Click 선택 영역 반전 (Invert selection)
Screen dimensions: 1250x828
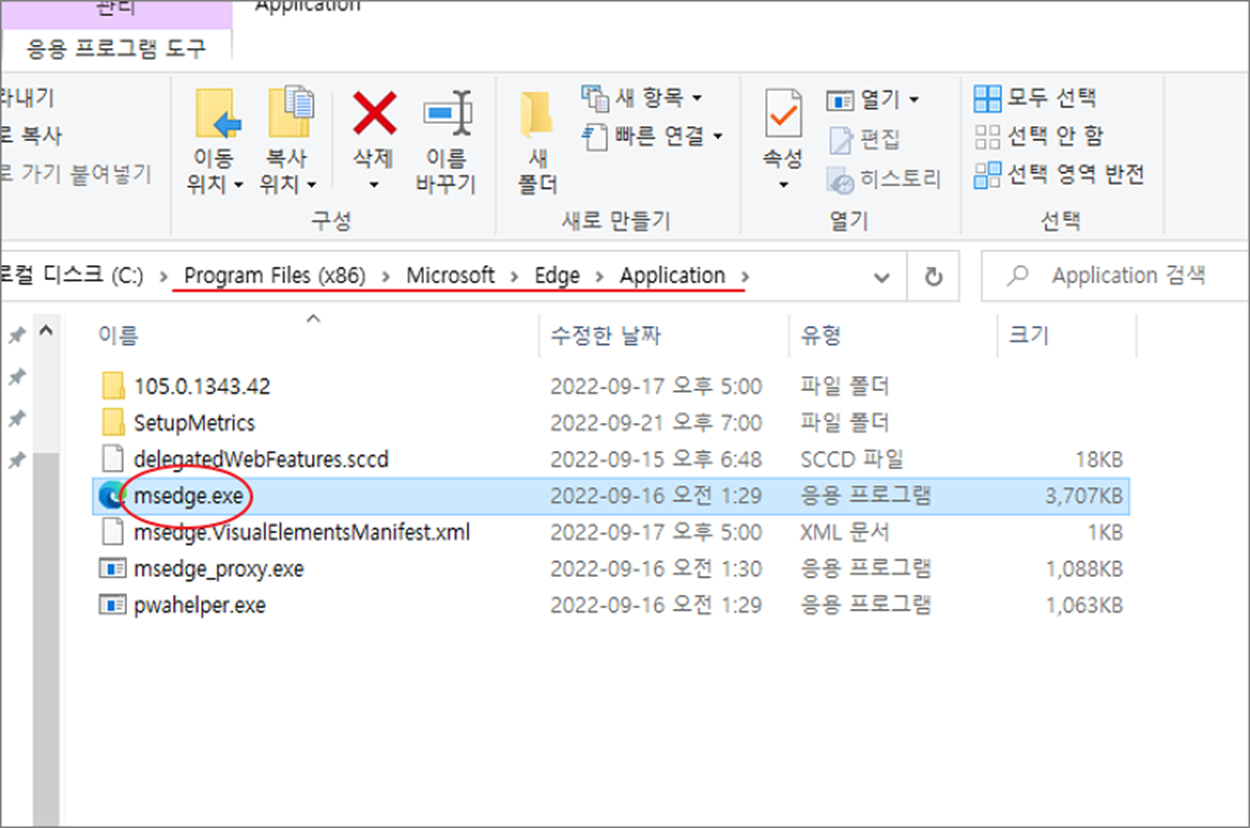[1059, 175]
